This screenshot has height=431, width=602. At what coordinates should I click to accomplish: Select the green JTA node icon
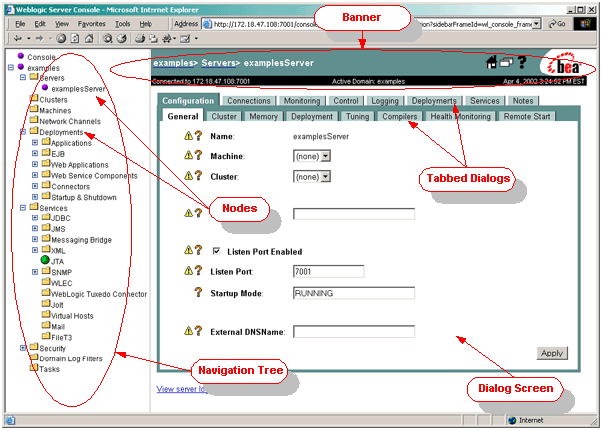[45, 260]
